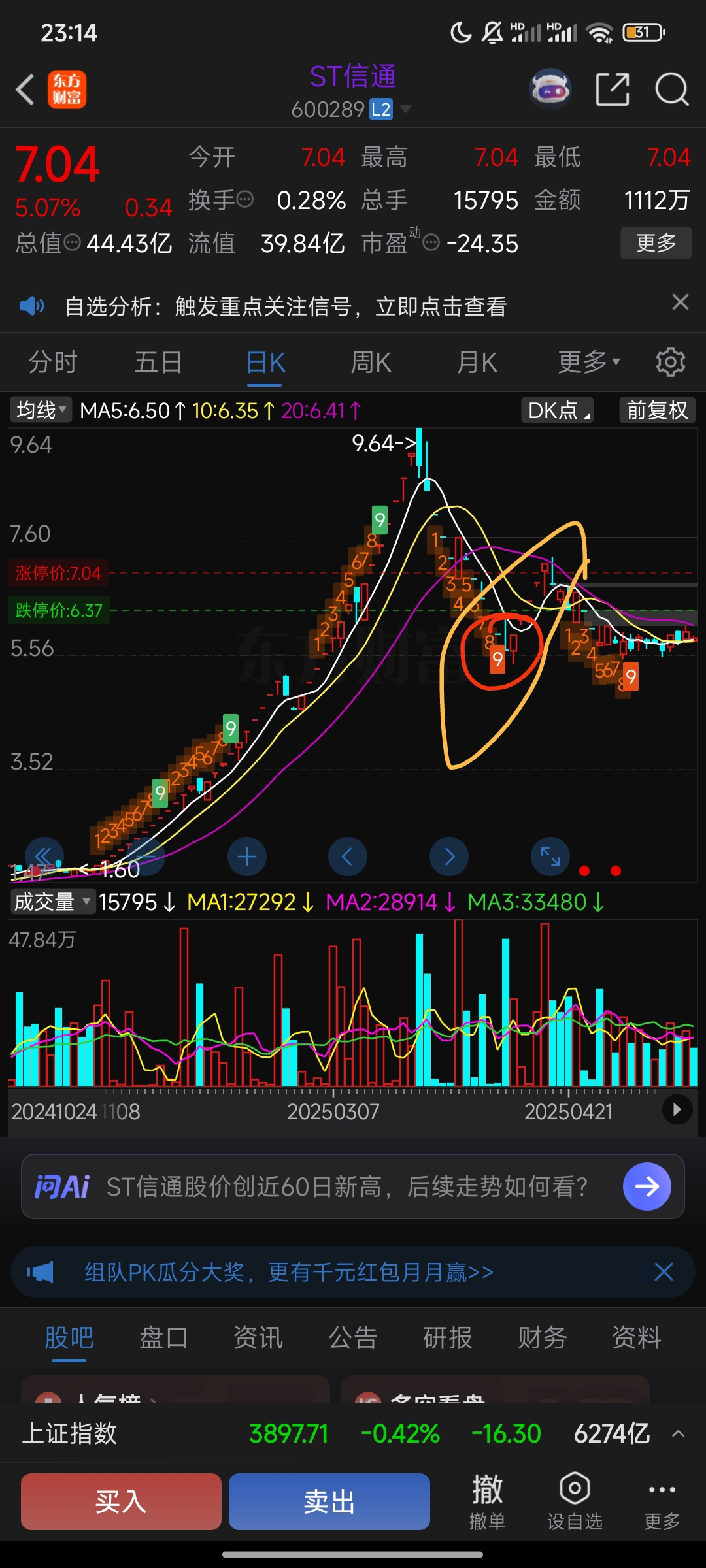
Task: Expand the 成交量 indicator dropdown
Action: 53,902
